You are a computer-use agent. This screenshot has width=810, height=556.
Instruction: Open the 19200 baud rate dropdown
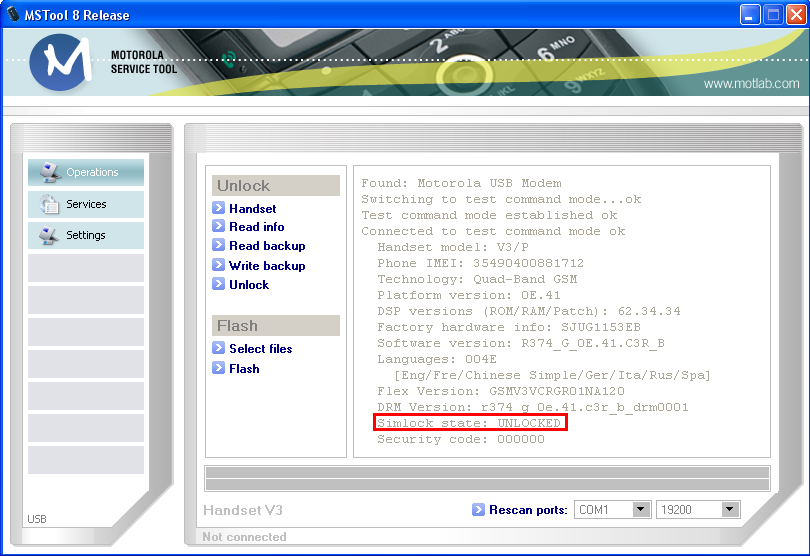[x=730, y=509]
